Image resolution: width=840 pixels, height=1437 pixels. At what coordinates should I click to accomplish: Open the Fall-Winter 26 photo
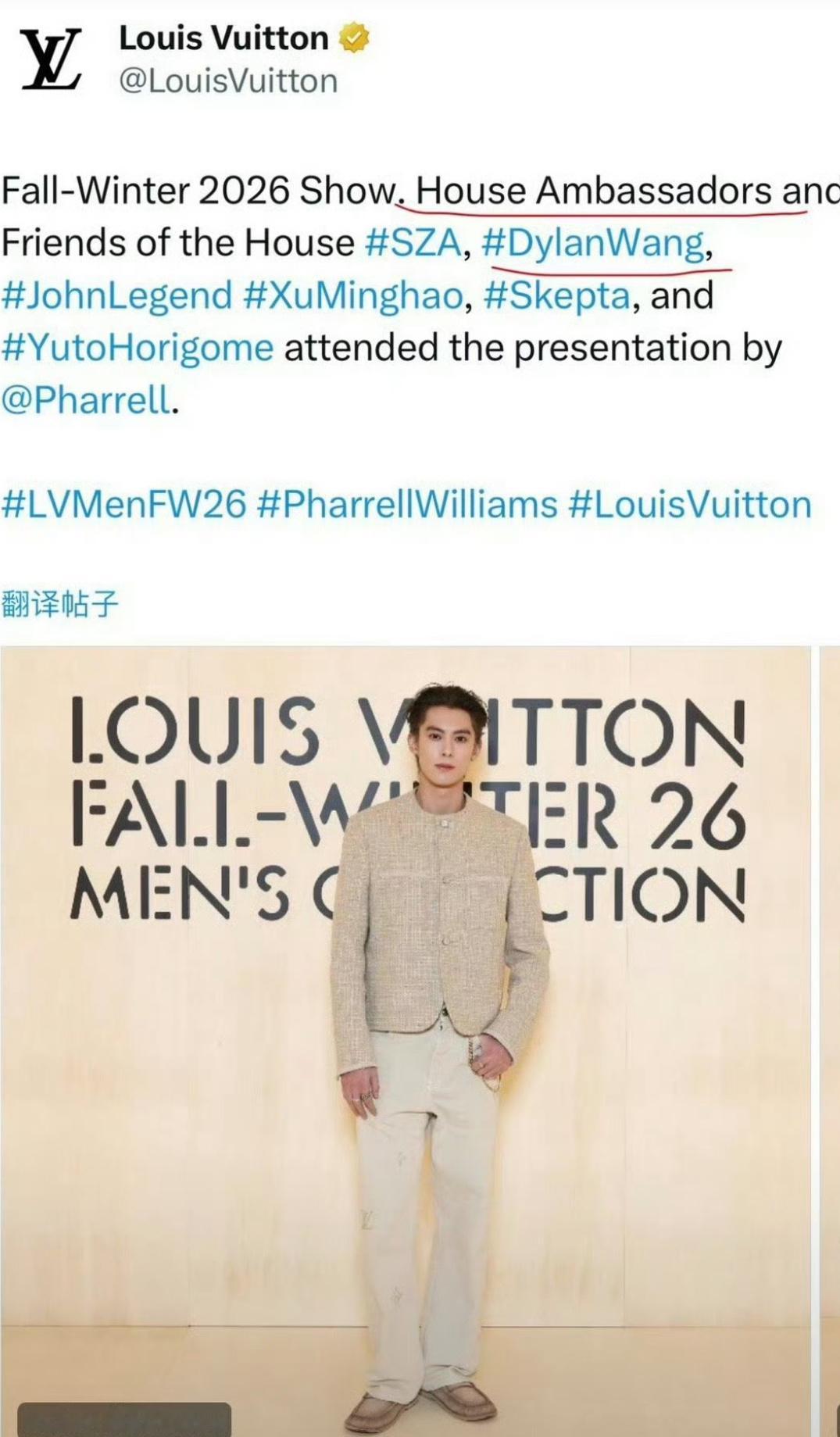406,1041
